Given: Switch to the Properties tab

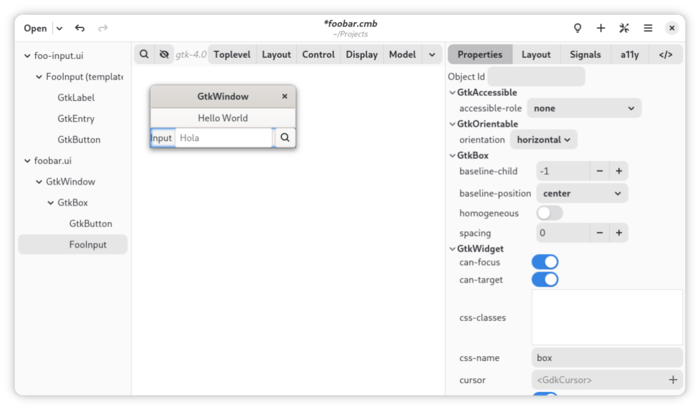Looking at the screenshot, I should pos(480,54).
